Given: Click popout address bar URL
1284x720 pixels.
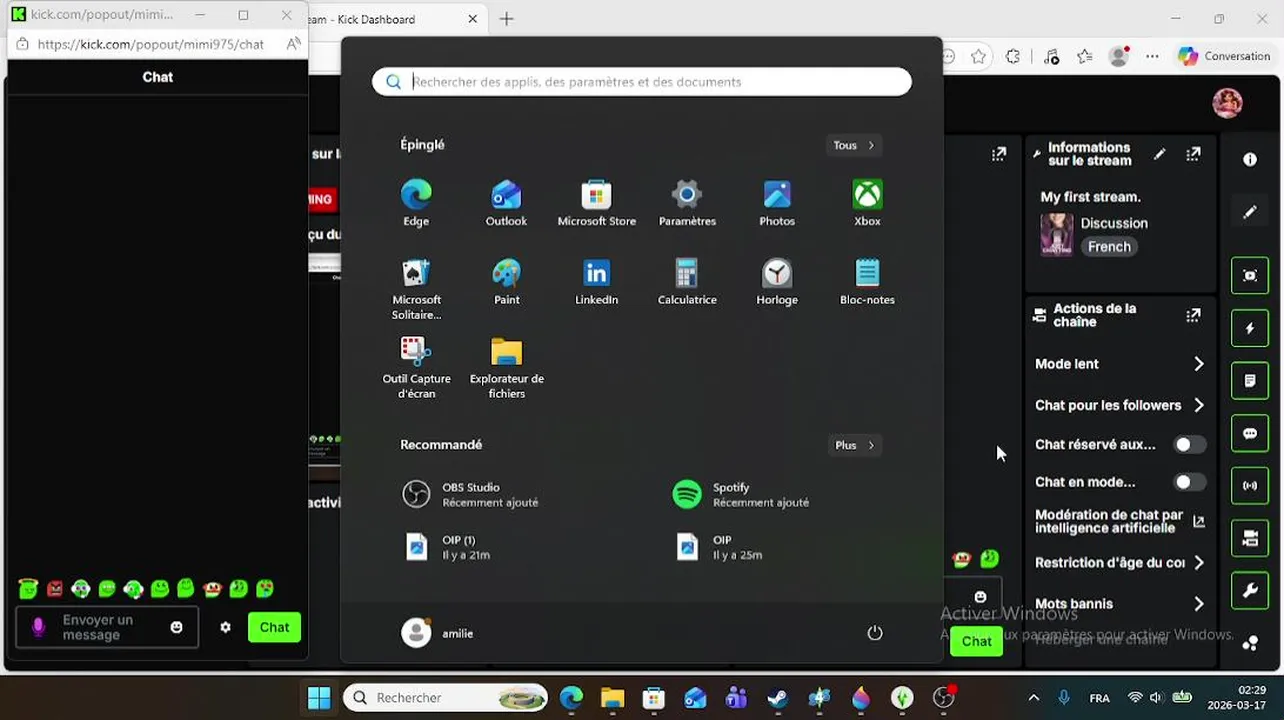Looking at the screenshot, I should pos(150,44).
